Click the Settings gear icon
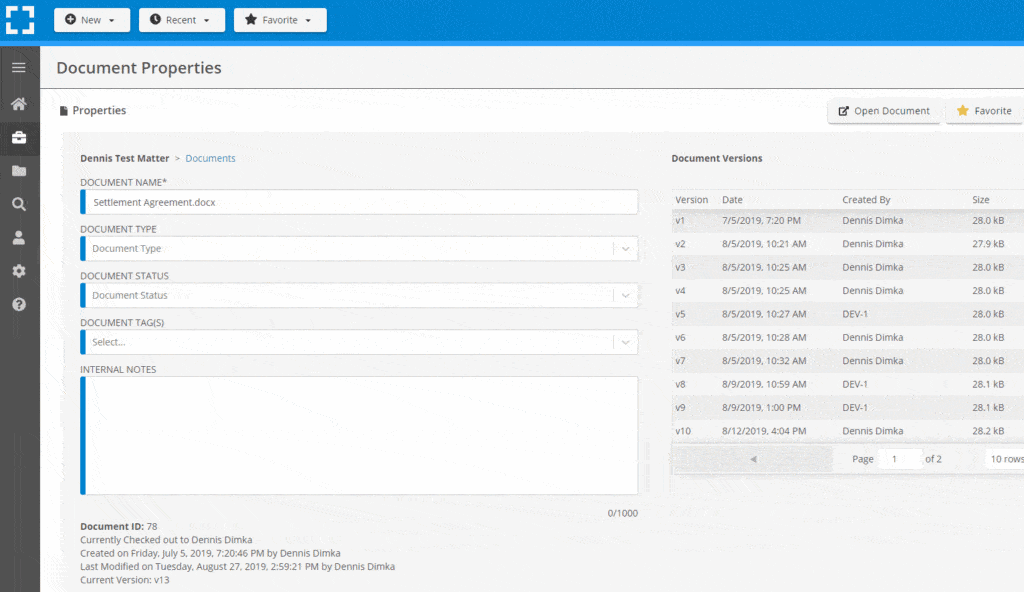Screen dimensions: 1024x592 [18, 270]
